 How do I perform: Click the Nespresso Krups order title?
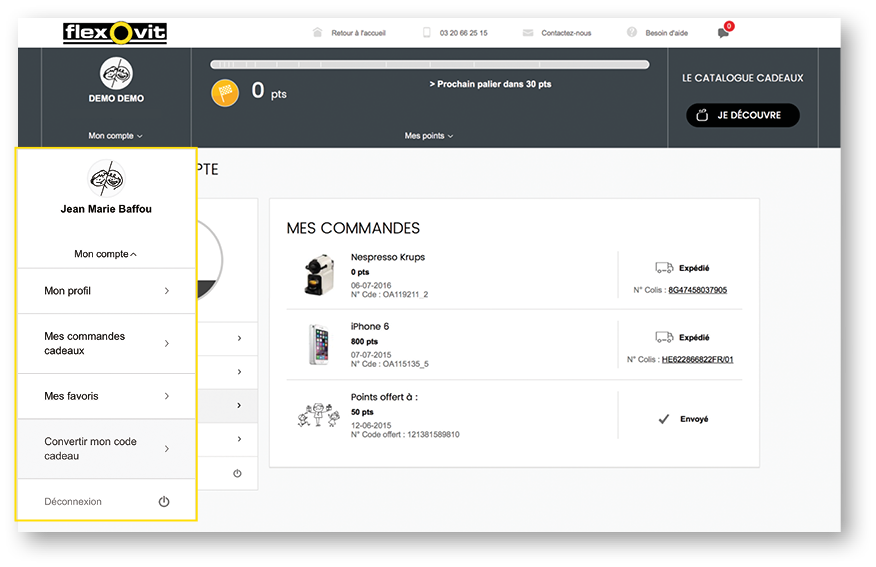(388, 257)
